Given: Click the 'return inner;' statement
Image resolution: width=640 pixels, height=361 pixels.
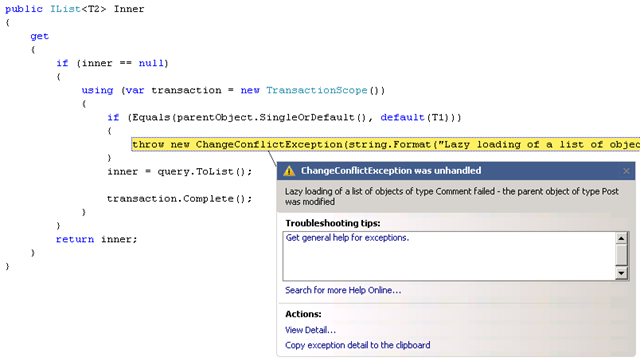Looking at the screenshot, I should [97, 239].
